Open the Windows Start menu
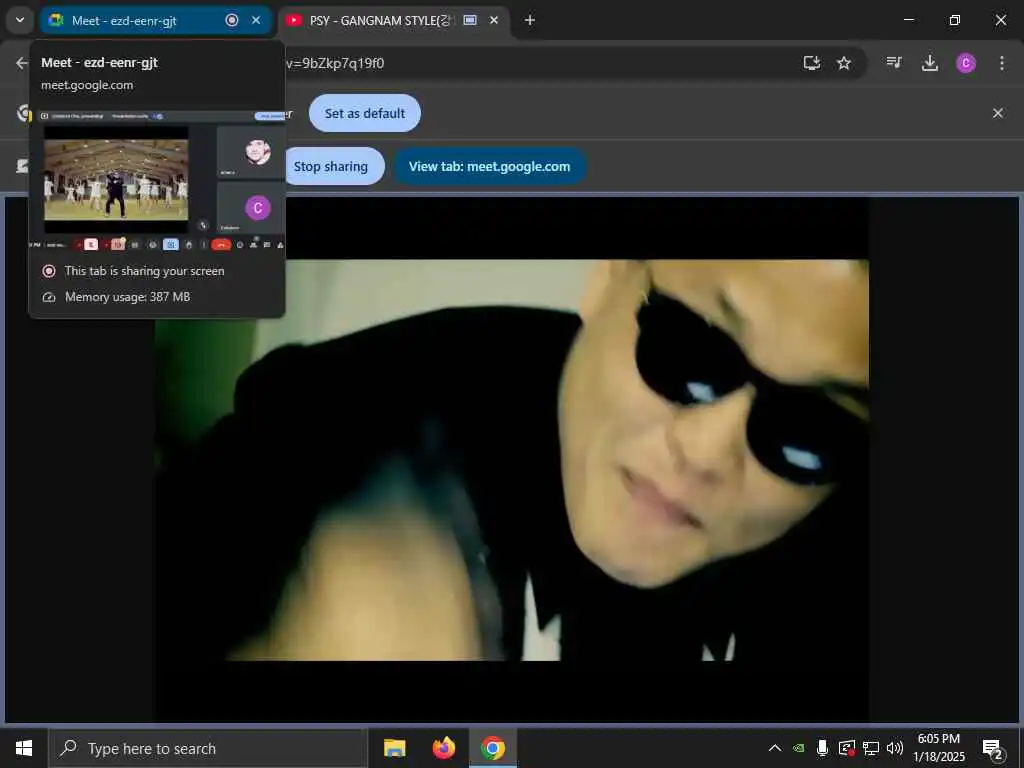Image resolution: width=1024 pixels, height=768 pixels. (24, 748)
